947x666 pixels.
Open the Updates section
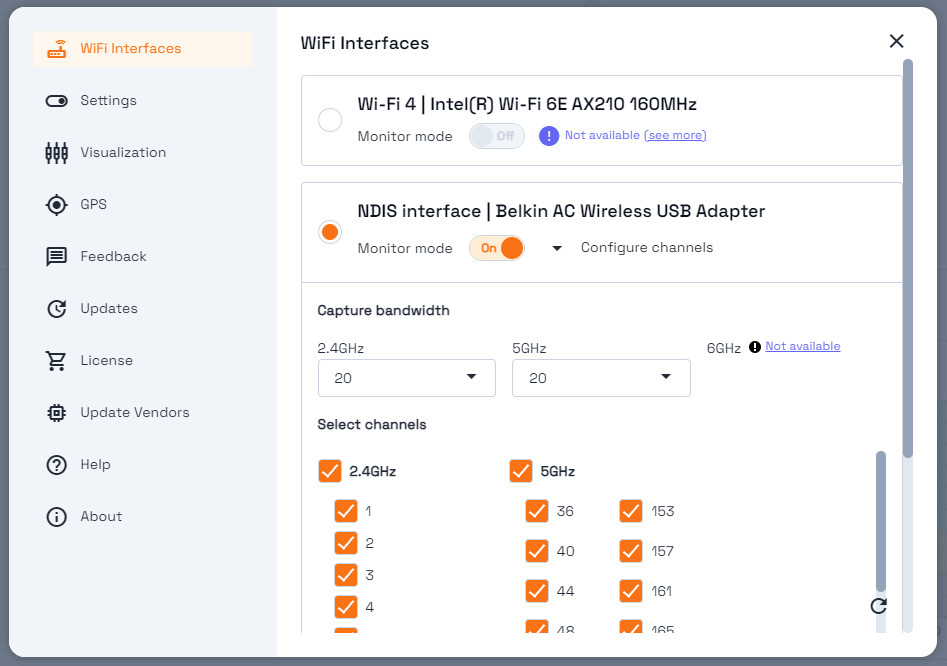(143, 309)
